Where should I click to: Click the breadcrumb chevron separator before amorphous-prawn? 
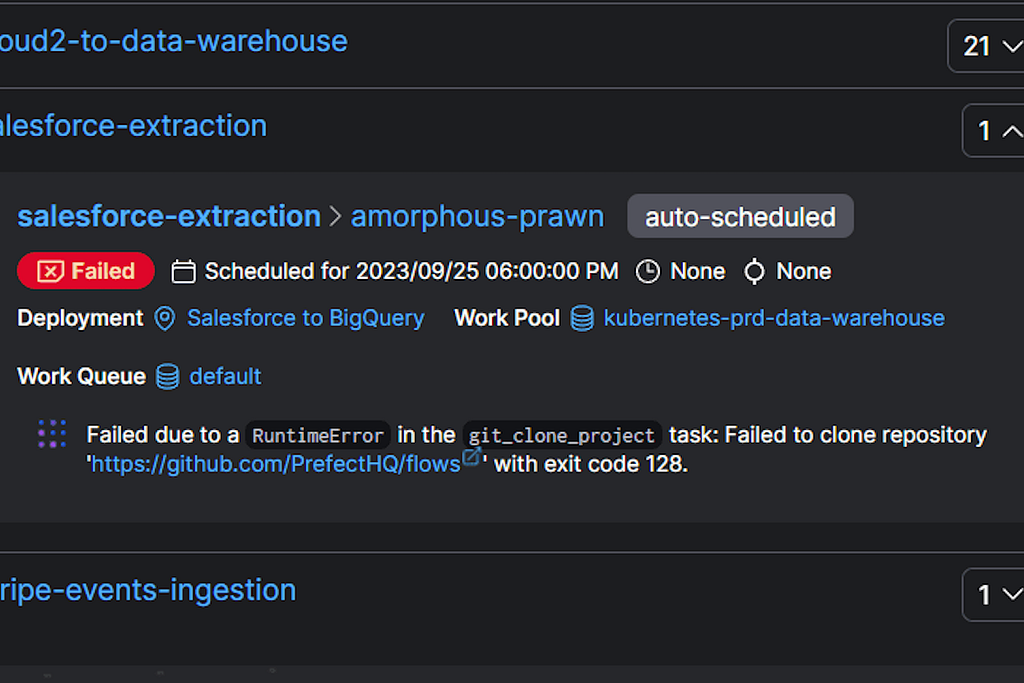pos(336,216)
